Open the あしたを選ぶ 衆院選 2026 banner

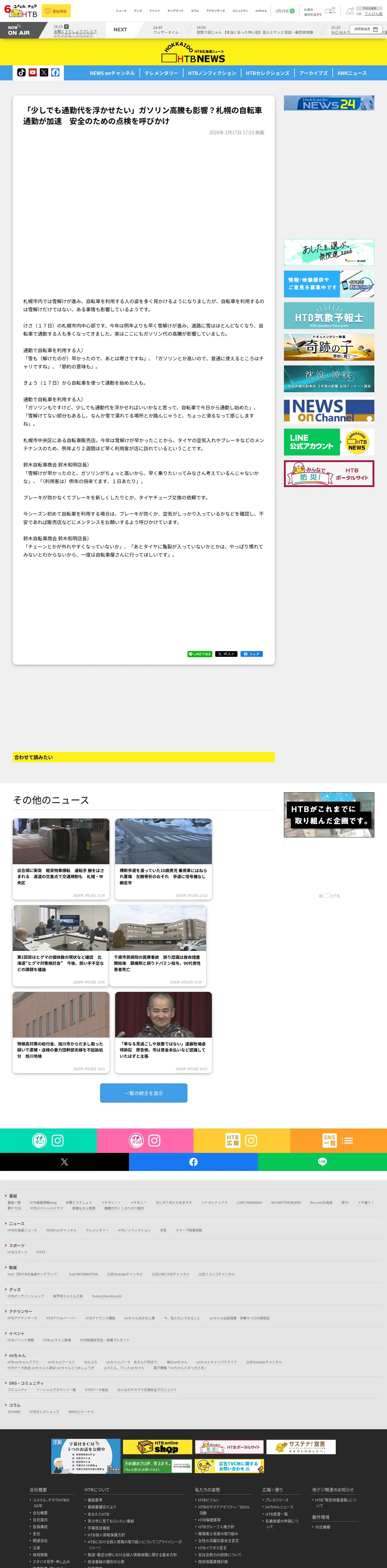(329, 252)
